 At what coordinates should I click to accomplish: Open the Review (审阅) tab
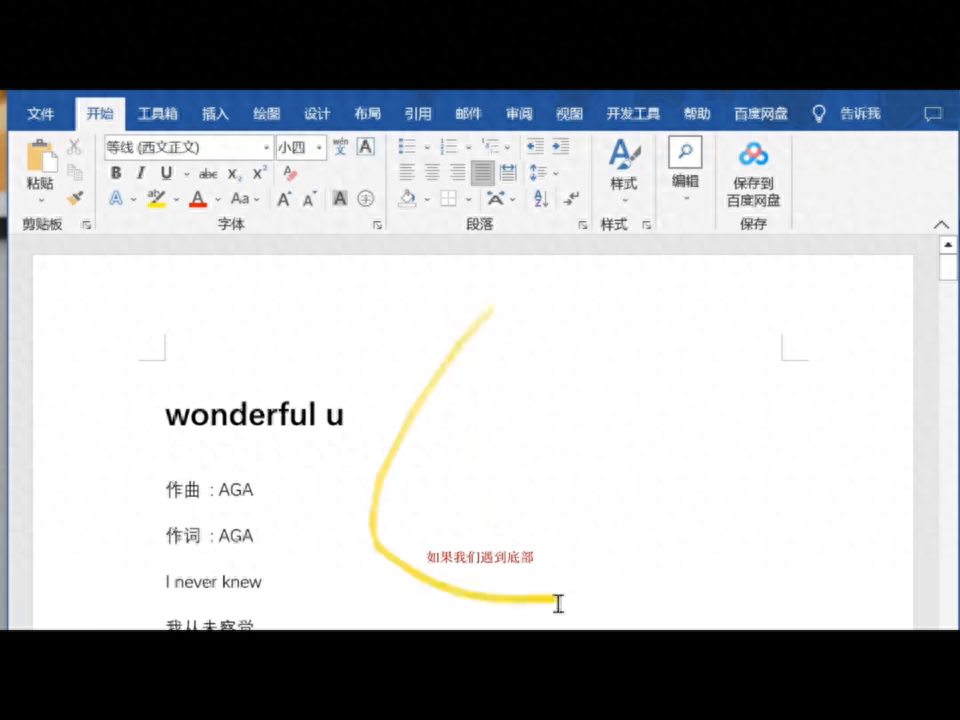[519, 114]
